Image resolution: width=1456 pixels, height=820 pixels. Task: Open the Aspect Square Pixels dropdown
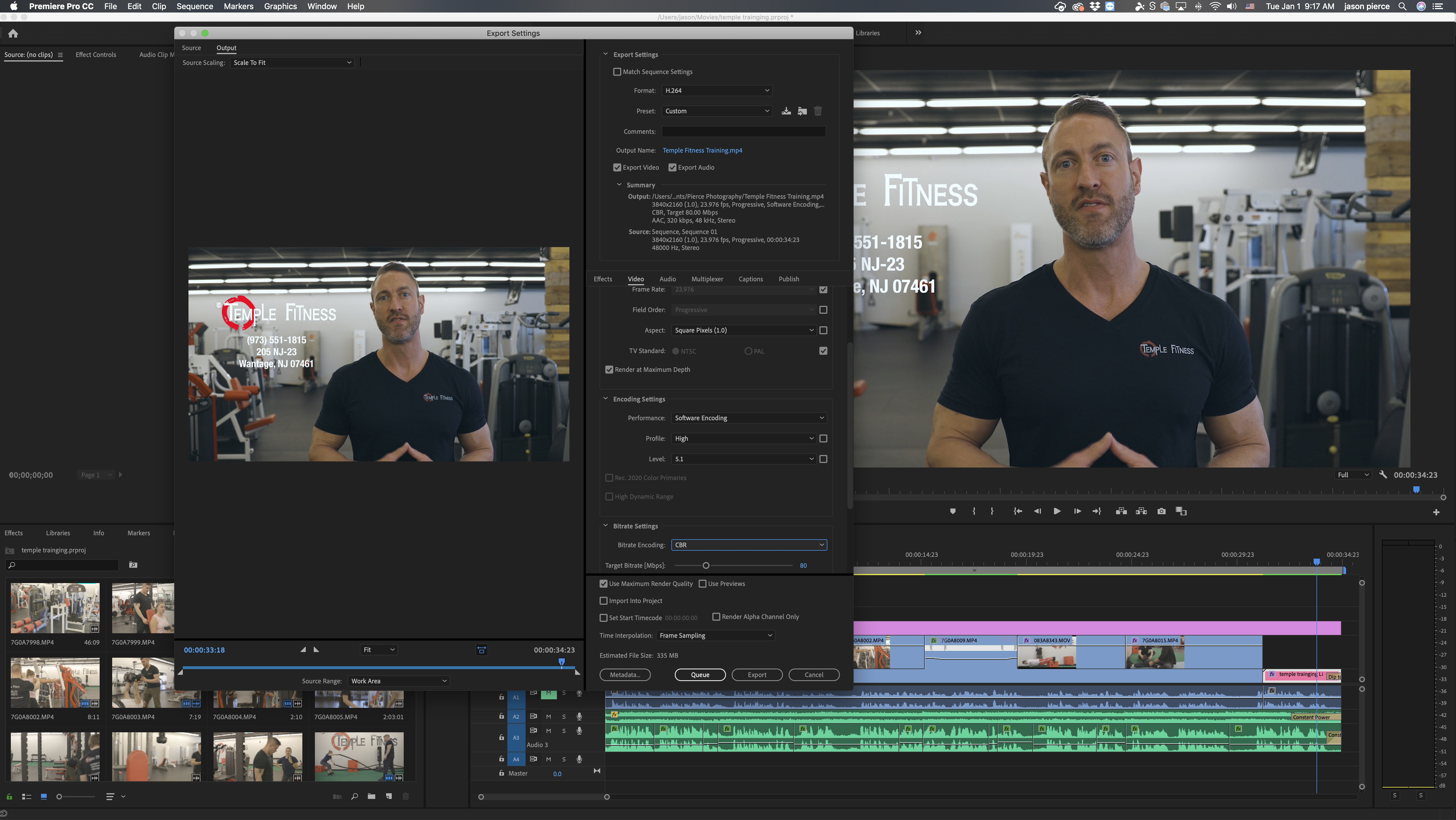click(x=744, y=330)
